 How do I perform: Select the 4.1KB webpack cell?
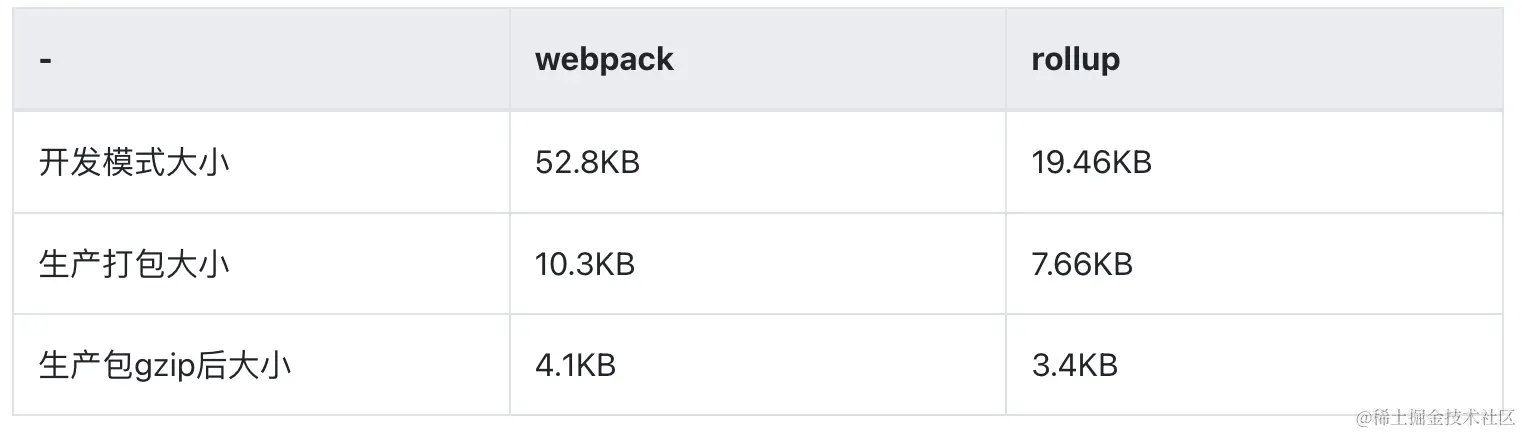coord(575,366)
